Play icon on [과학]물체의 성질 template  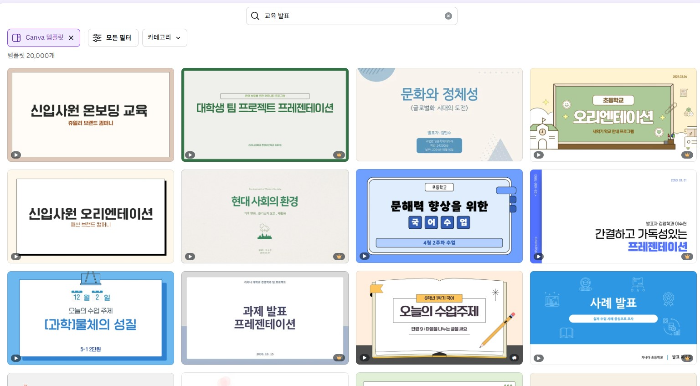[16, 358]
